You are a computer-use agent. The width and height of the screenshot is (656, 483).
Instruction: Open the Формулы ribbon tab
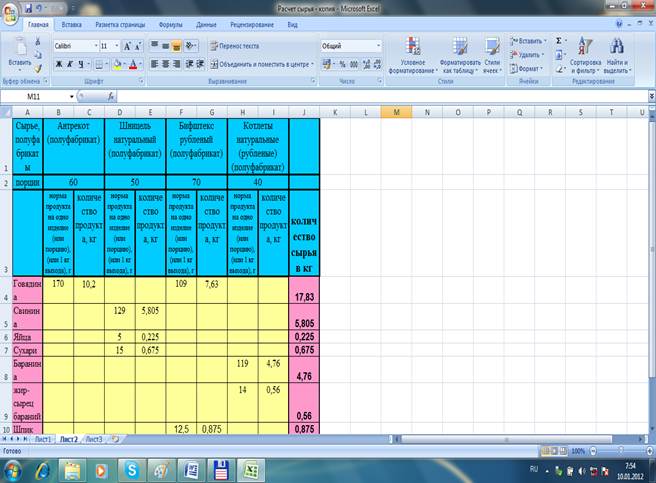click(x=170, y=25)
